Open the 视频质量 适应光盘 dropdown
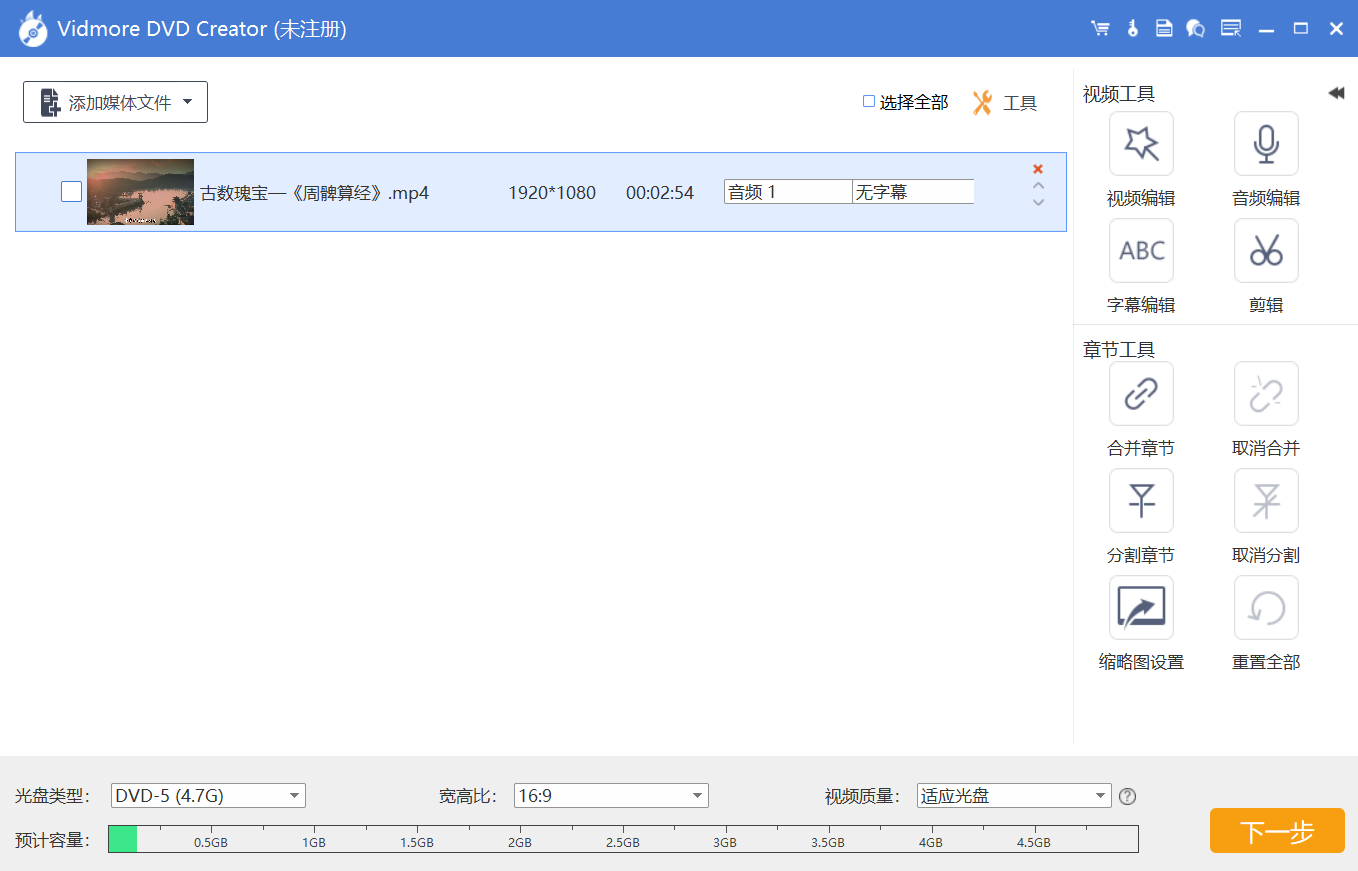This screenshot has width=1358, height=871. click(x=1014, y=796)
